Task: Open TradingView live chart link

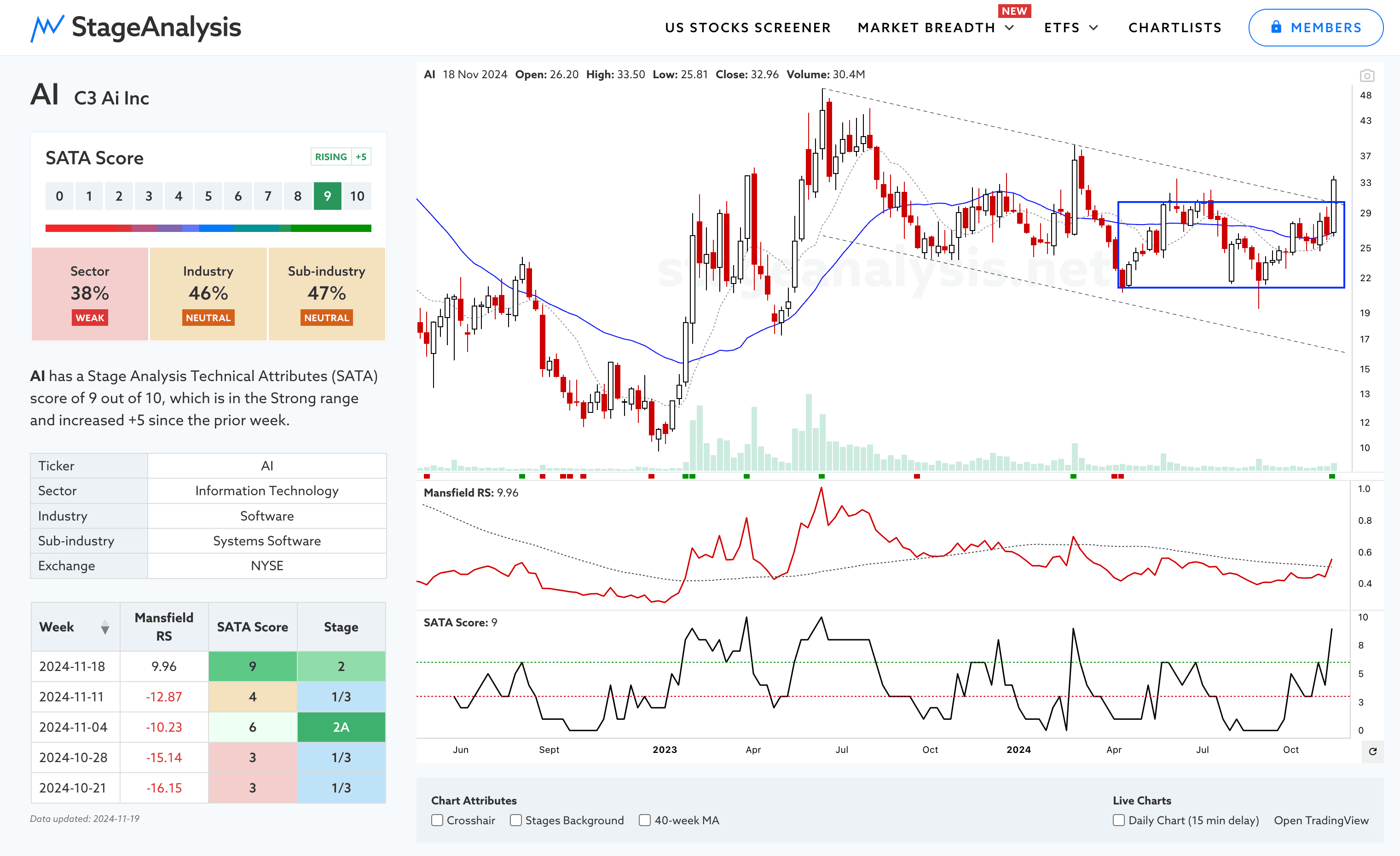Action: tap(1321, 820)
